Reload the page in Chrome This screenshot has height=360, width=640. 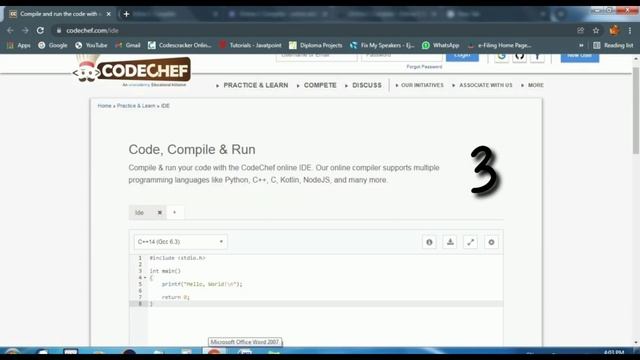click(x=40, y=30)
